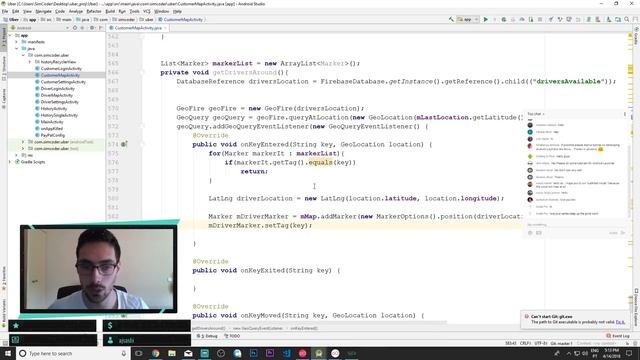Open the app run configuration dropdown
This screenshot has width=640, height=360.
click(x=468, y=19)
